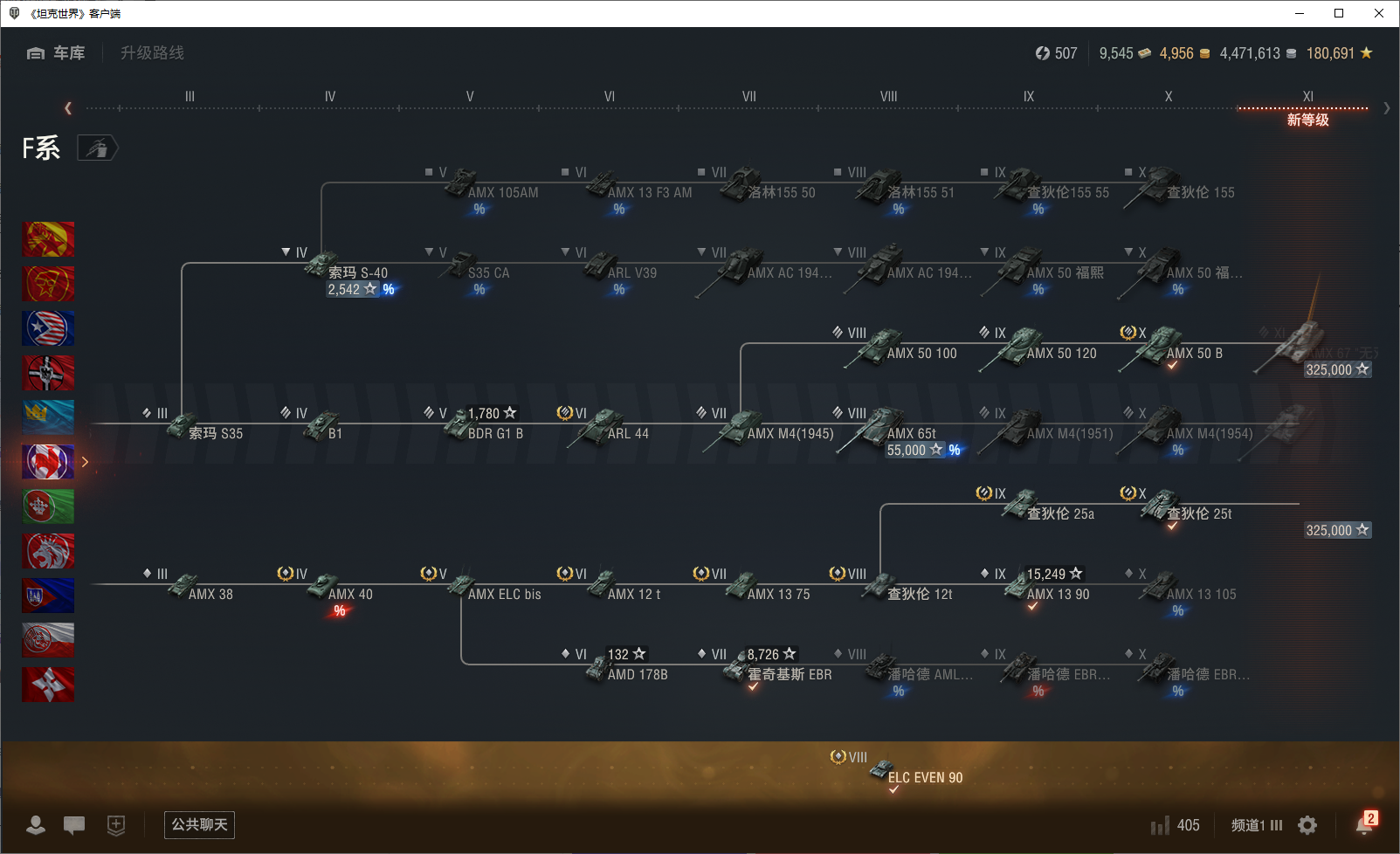
Task: Open the notifications bell with badge 2
Action: tap(1365, 823)
